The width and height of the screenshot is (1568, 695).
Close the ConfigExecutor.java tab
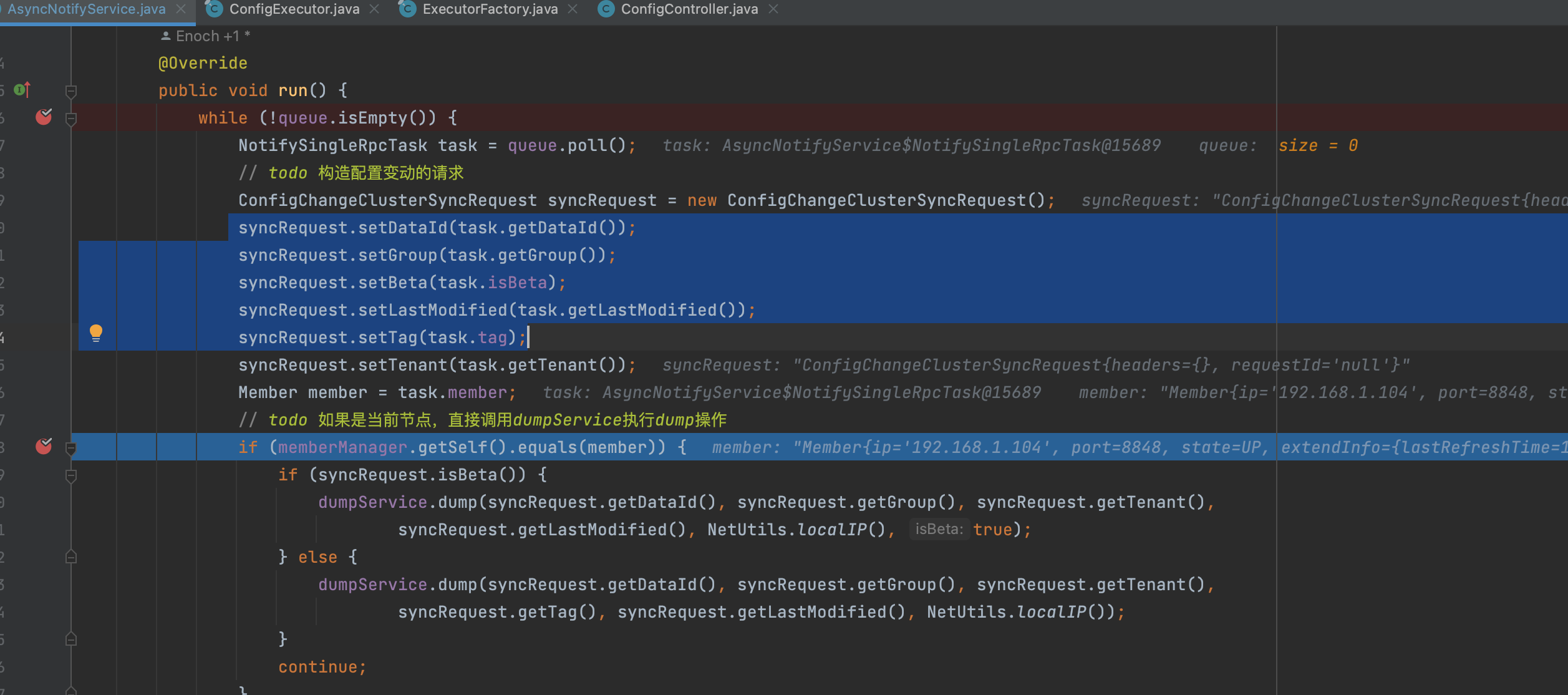pos(374,9)
